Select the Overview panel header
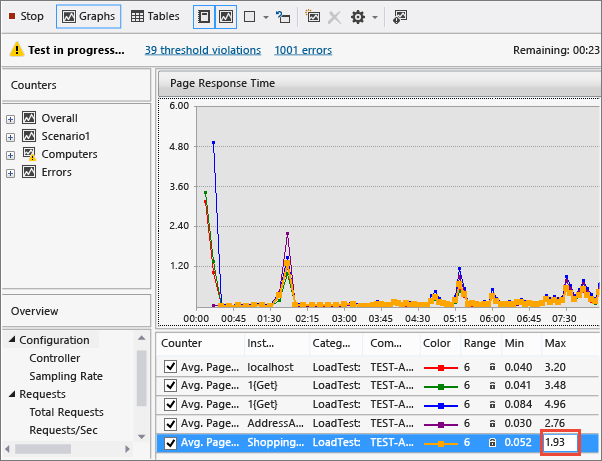Screen dimensions: 602x461 (76, 311)
